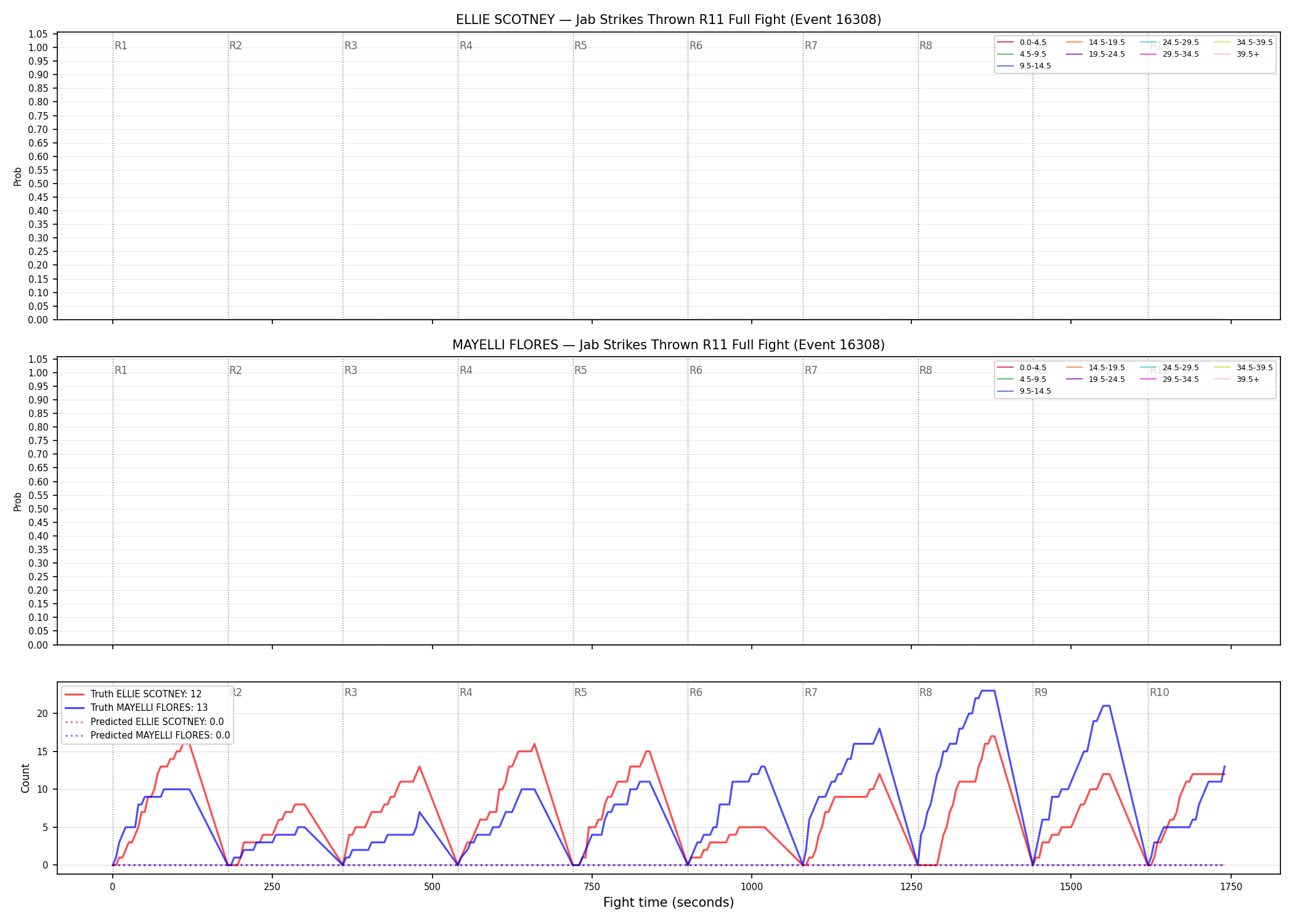Screen dimensions: 1294x924
Task: Click the 1000 tick on the fight time axis
Action: pos(752,887)
